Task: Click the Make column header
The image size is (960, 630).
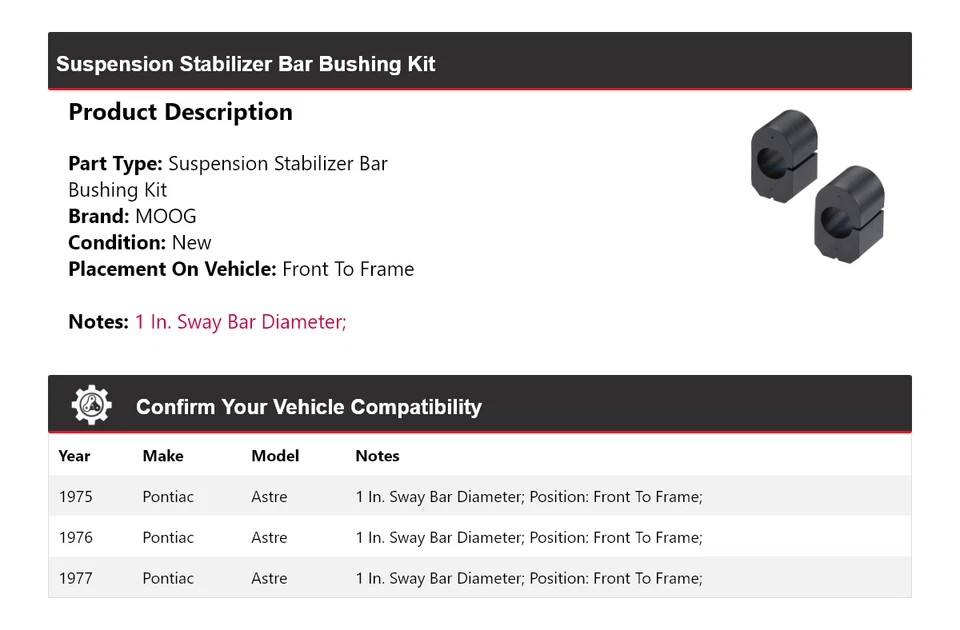Action: pyautogui.click(x=163, y=456)
